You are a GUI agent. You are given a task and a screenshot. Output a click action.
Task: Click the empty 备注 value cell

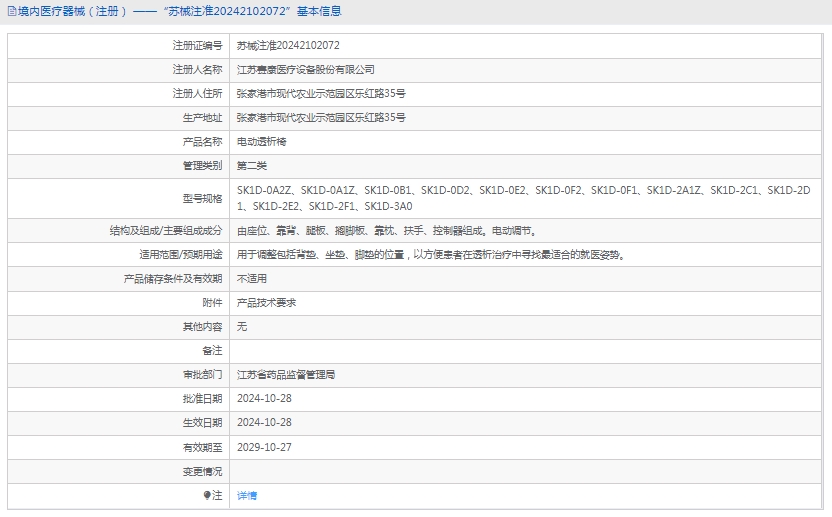tap(525, 351)
